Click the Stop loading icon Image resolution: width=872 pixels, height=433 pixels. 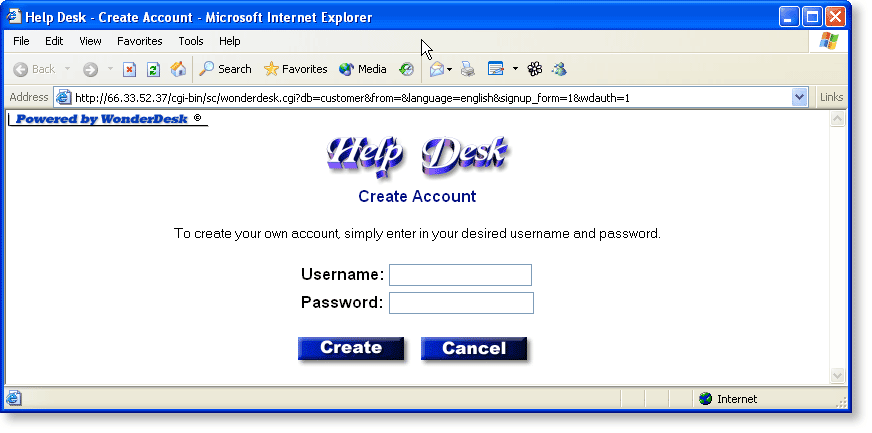130,69
